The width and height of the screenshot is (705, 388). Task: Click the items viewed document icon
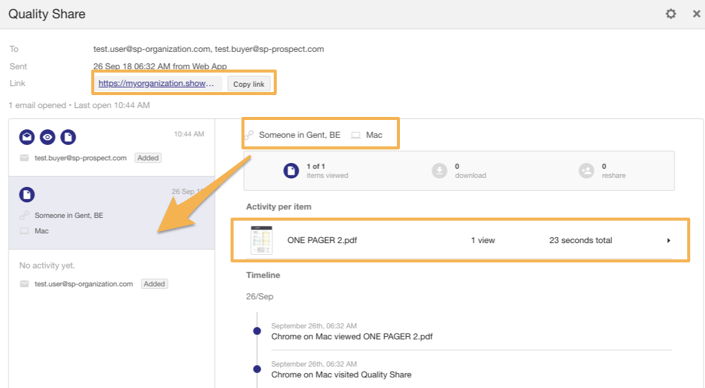[x=291, y=171]
